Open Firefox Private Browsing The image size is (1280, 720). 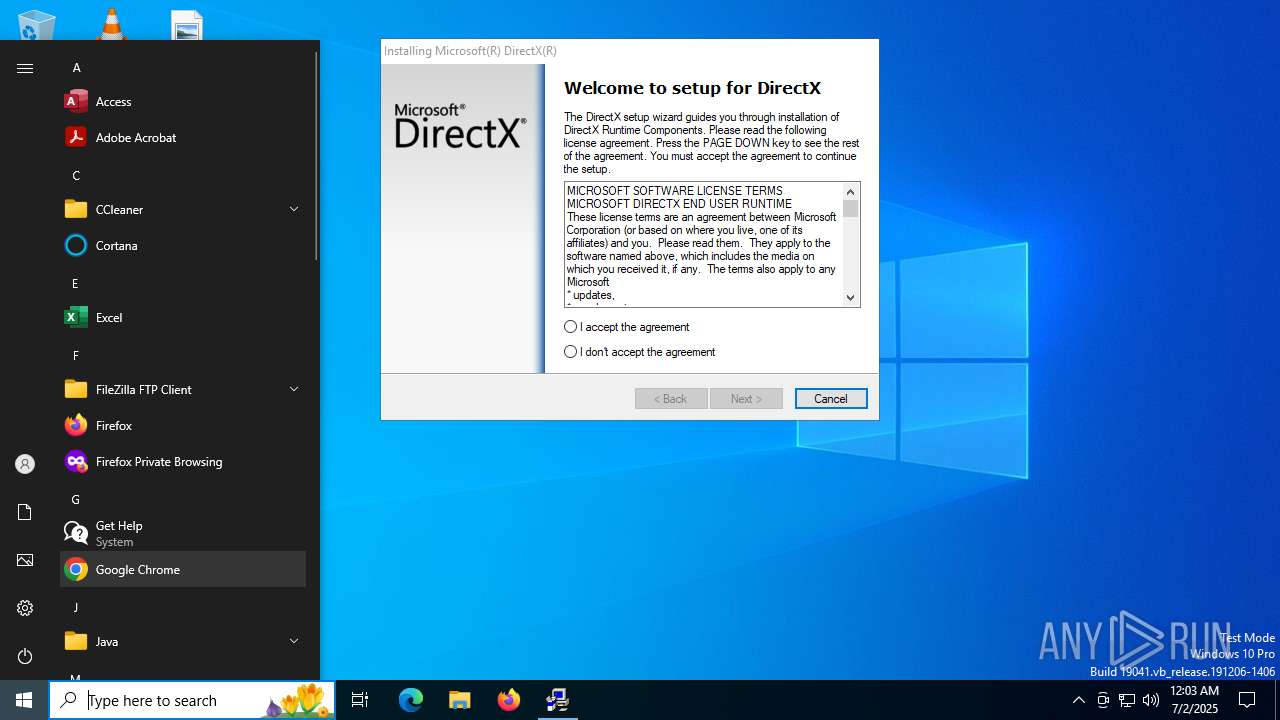point(183,461)
